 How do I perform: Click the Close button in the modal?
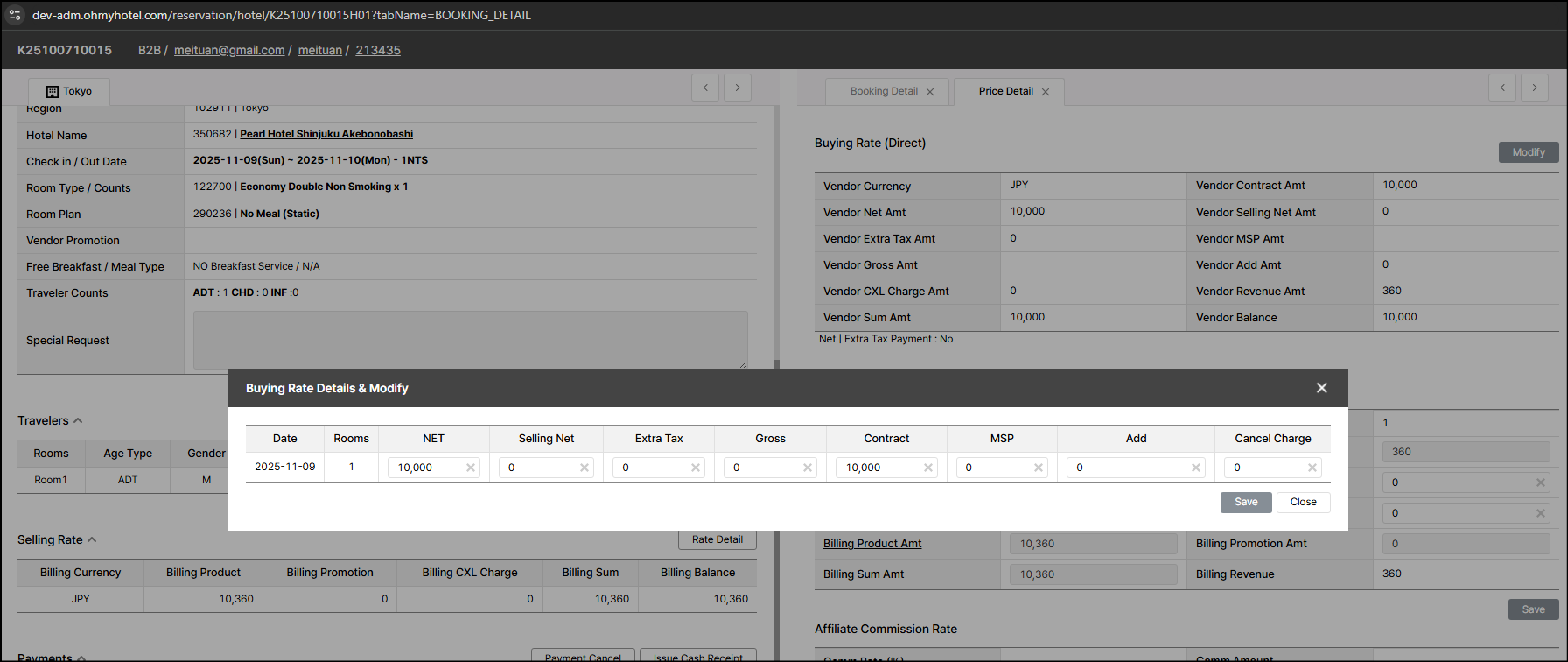pos(1303,502)
